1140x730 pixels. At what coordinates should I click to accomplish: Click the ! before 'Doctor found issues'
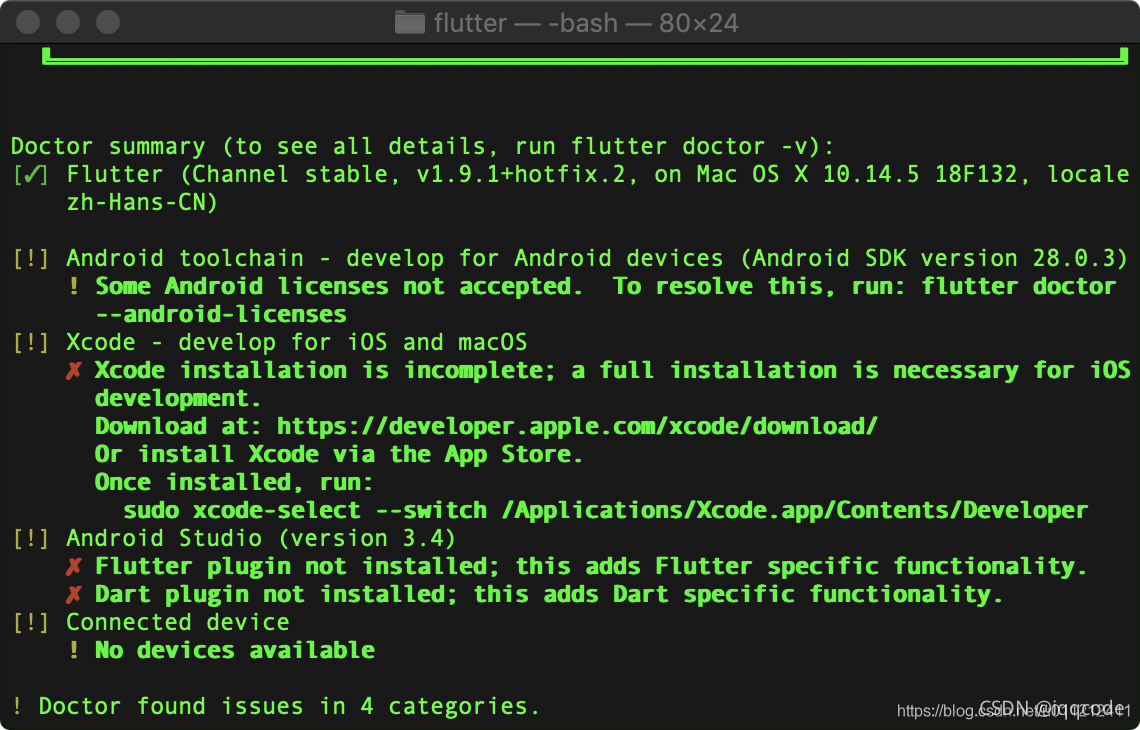click(x=17, y=706)
